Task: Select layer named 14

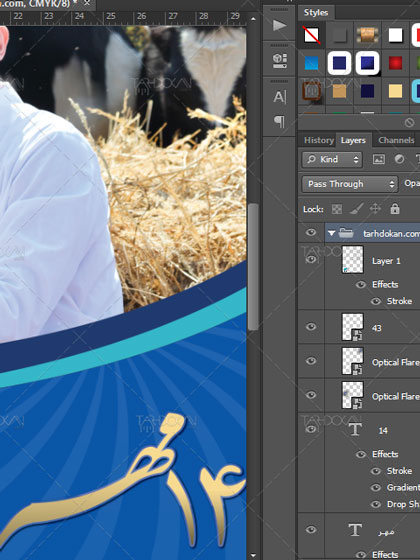Action: coord(383,431)
